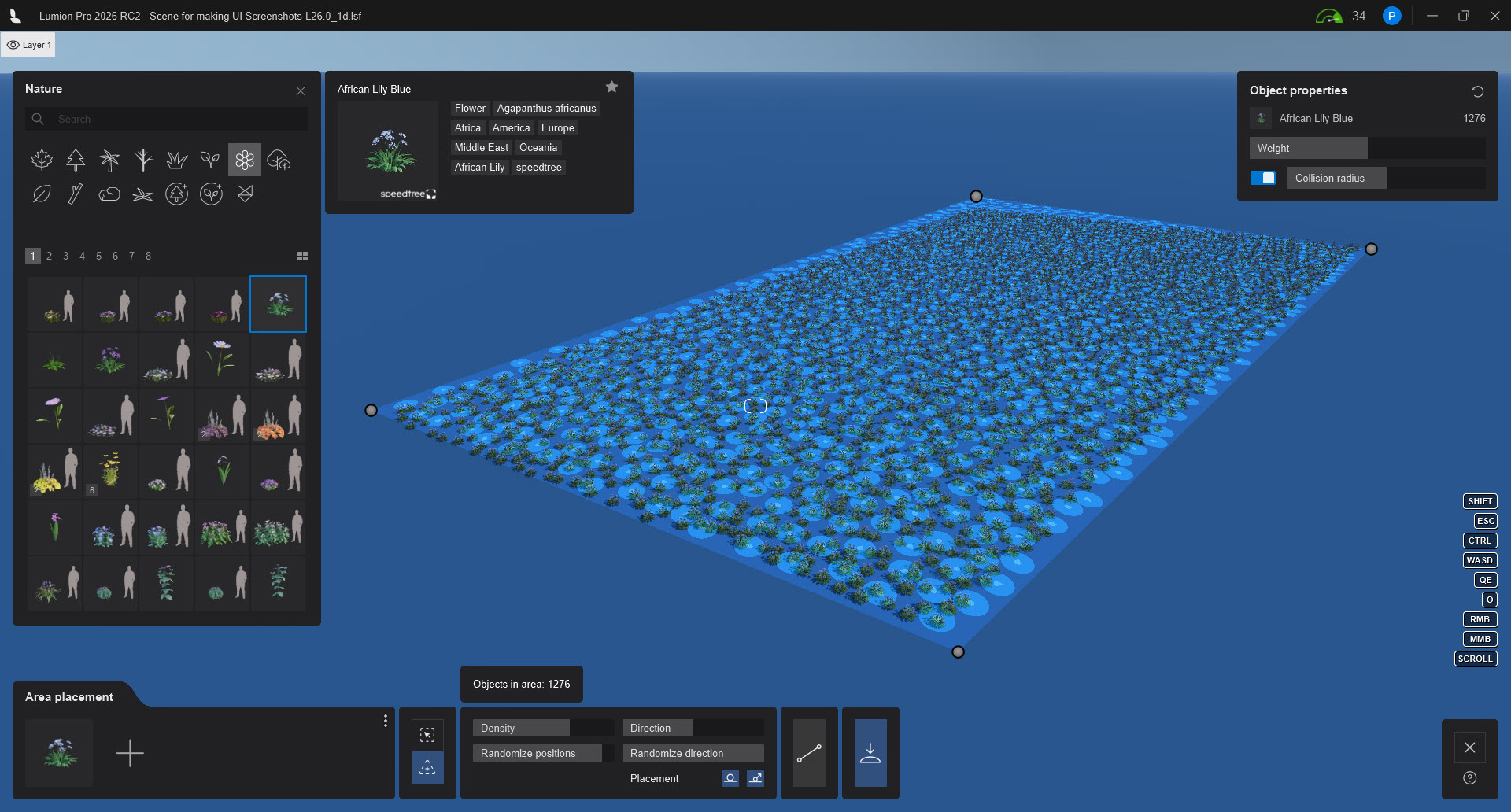Adjust the Density slider
The width and height of the screenshot is (1511, 812).
click(544, 728)
